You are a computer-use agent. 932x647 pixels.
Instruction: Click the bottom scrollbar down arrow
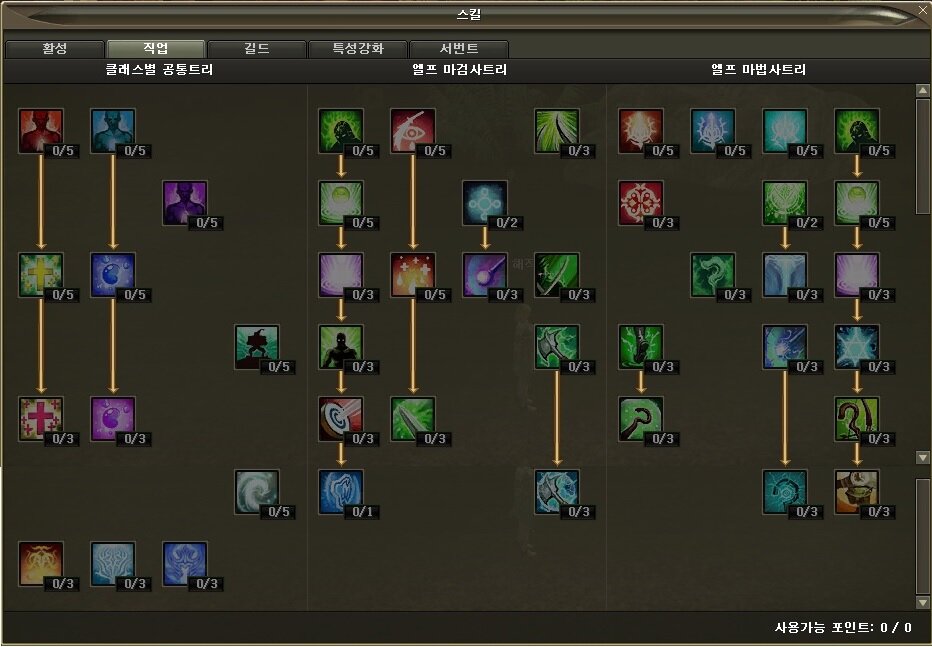(922, 602)
